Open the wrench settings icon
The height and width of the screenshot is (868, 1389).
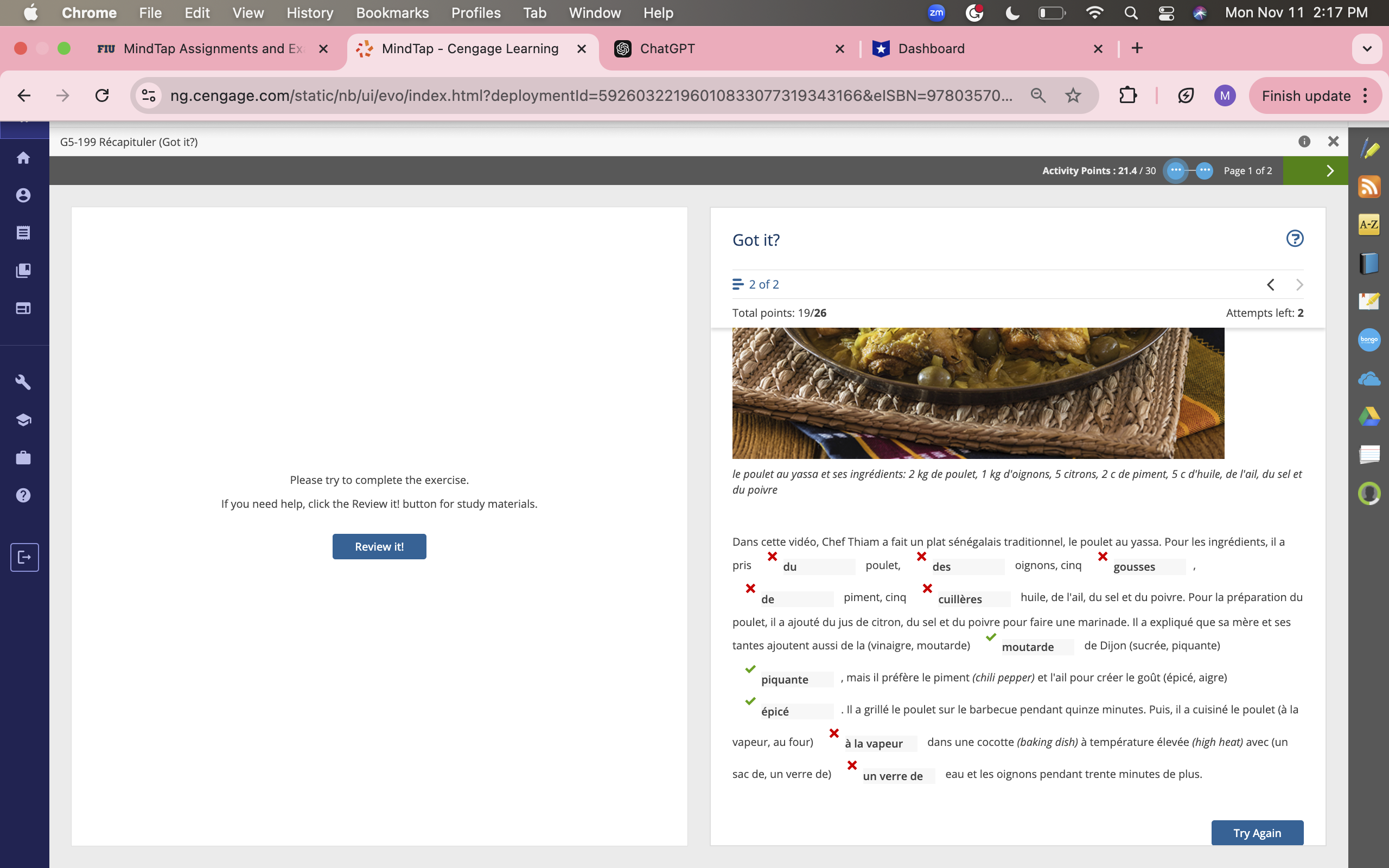click(23, 382)
